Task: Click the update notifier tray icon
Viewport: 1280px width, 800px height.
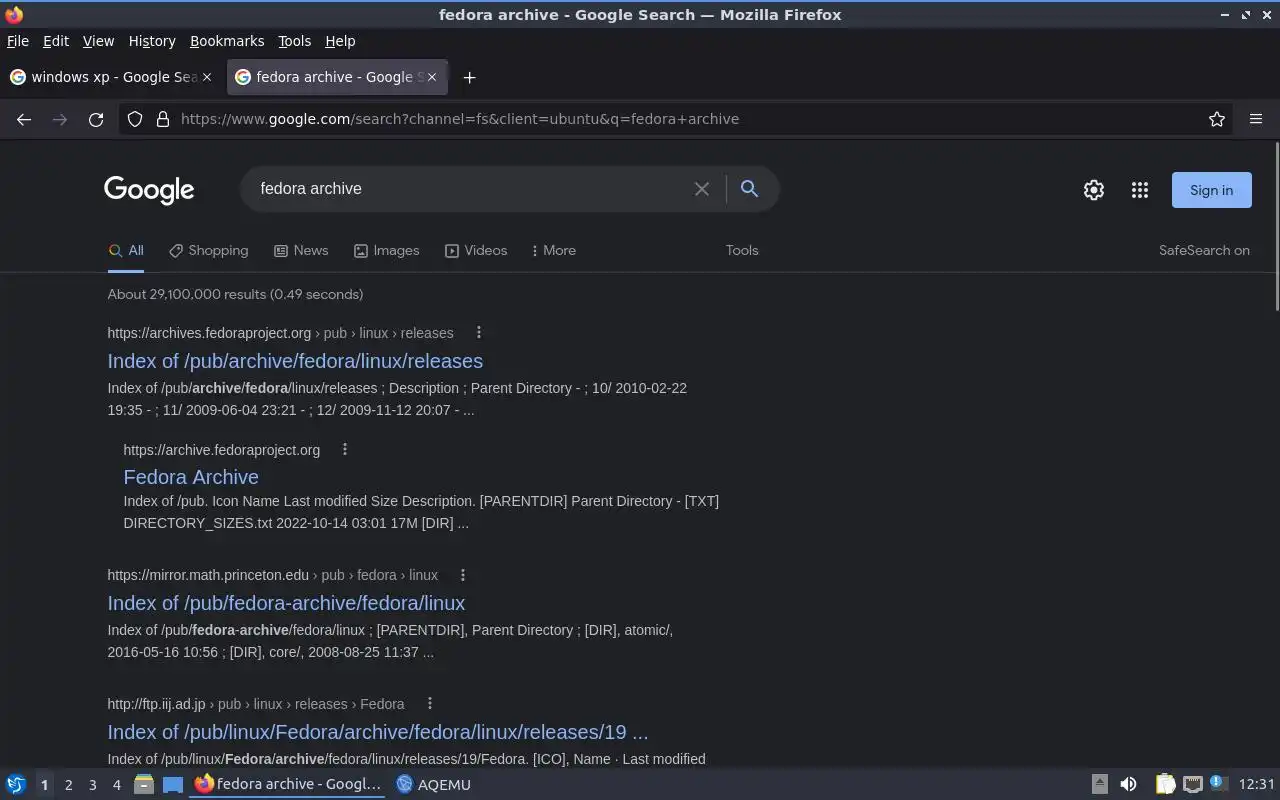Action: pos(1217,784)
